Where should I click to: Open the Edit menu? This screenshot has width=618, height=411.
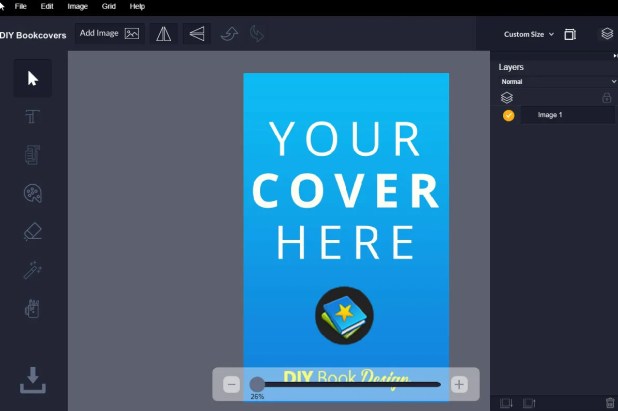(x=47, y=6)
